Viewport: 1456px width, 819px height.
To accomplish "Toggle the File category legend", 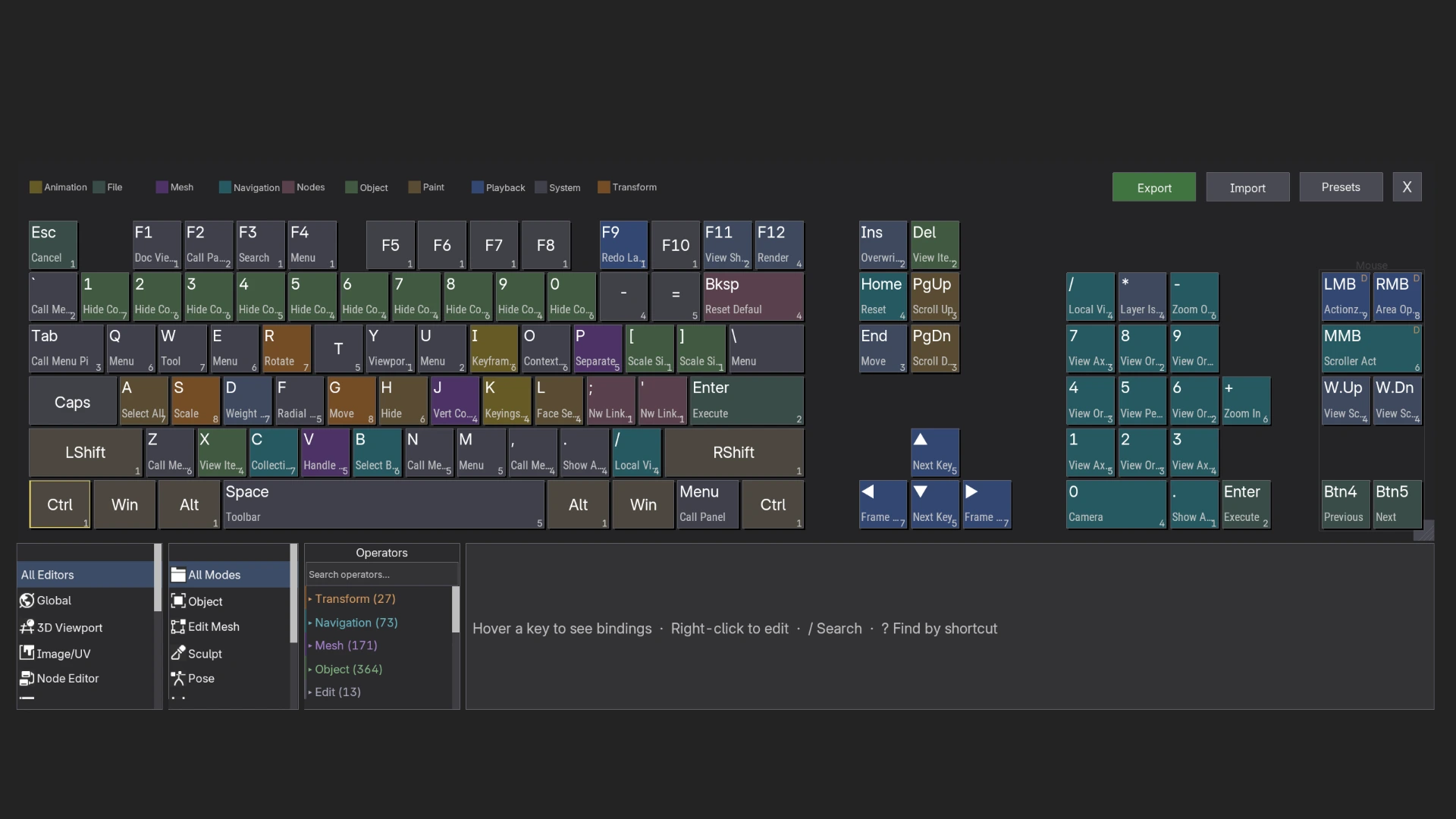I will pyautogui.click(x=108, y=187).
